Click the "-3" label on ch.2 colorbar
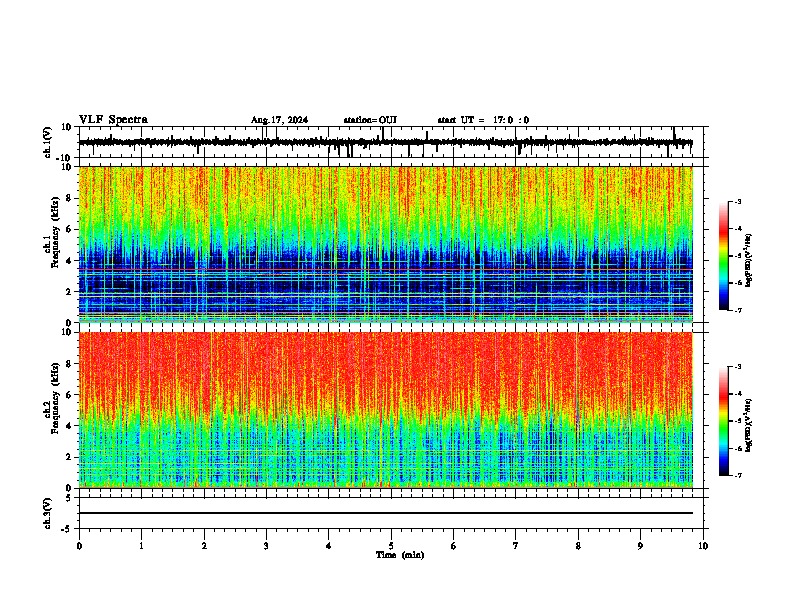Image resolution: width=792 pixels, height=612 pixels. (737, 367)
